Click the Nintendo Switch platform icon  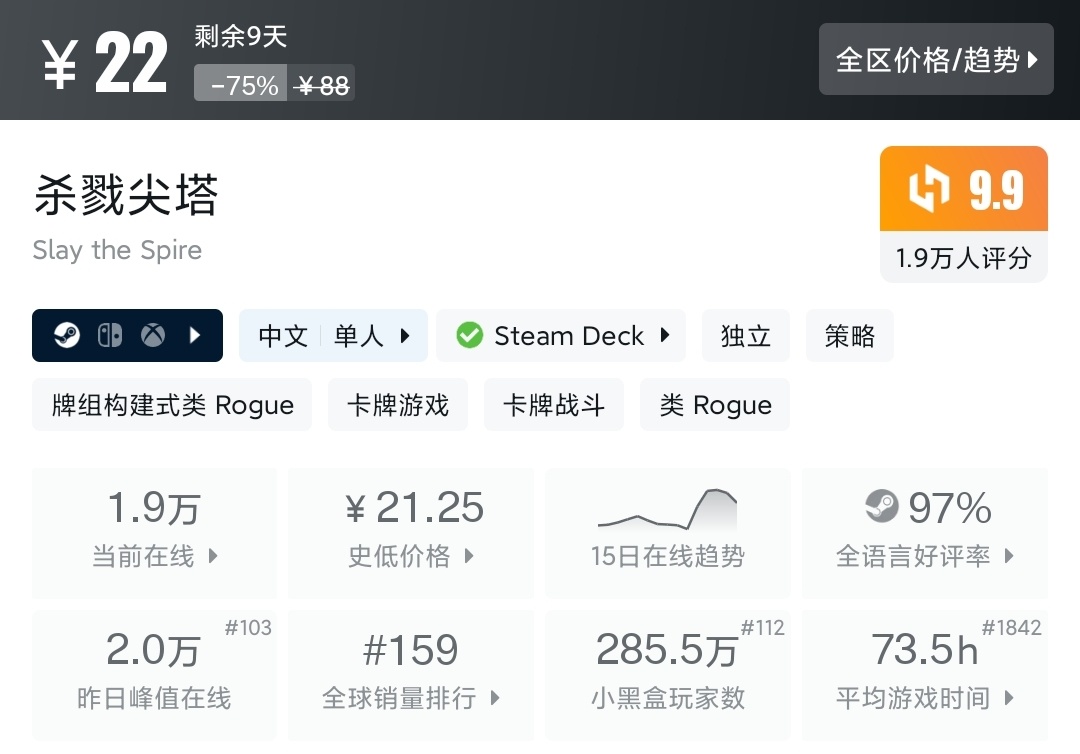[110, 335]
